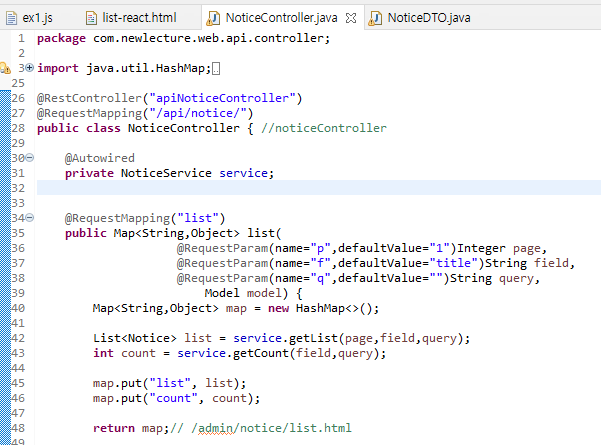Click Integer page parameter on line 36
This screenshot has width=601, height=445.
click(x=498, y=248)
